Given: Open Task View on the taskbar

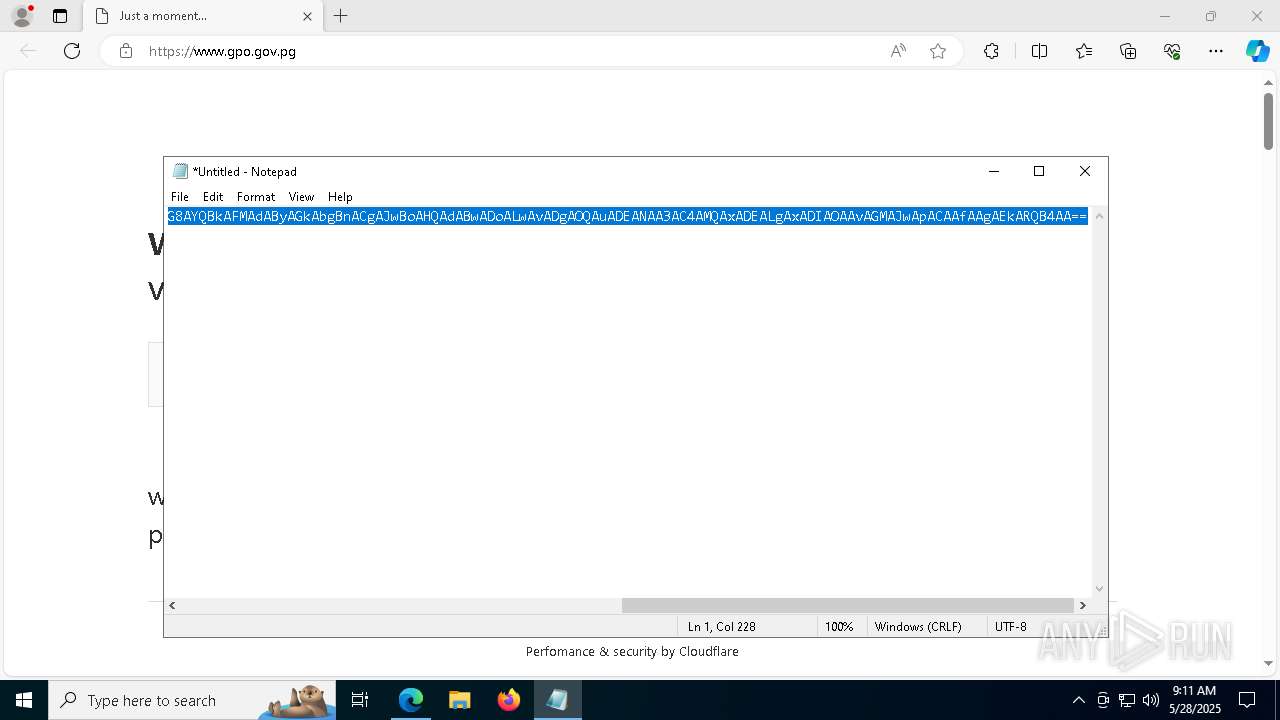Looking at the screenshot, I should 361,700.
